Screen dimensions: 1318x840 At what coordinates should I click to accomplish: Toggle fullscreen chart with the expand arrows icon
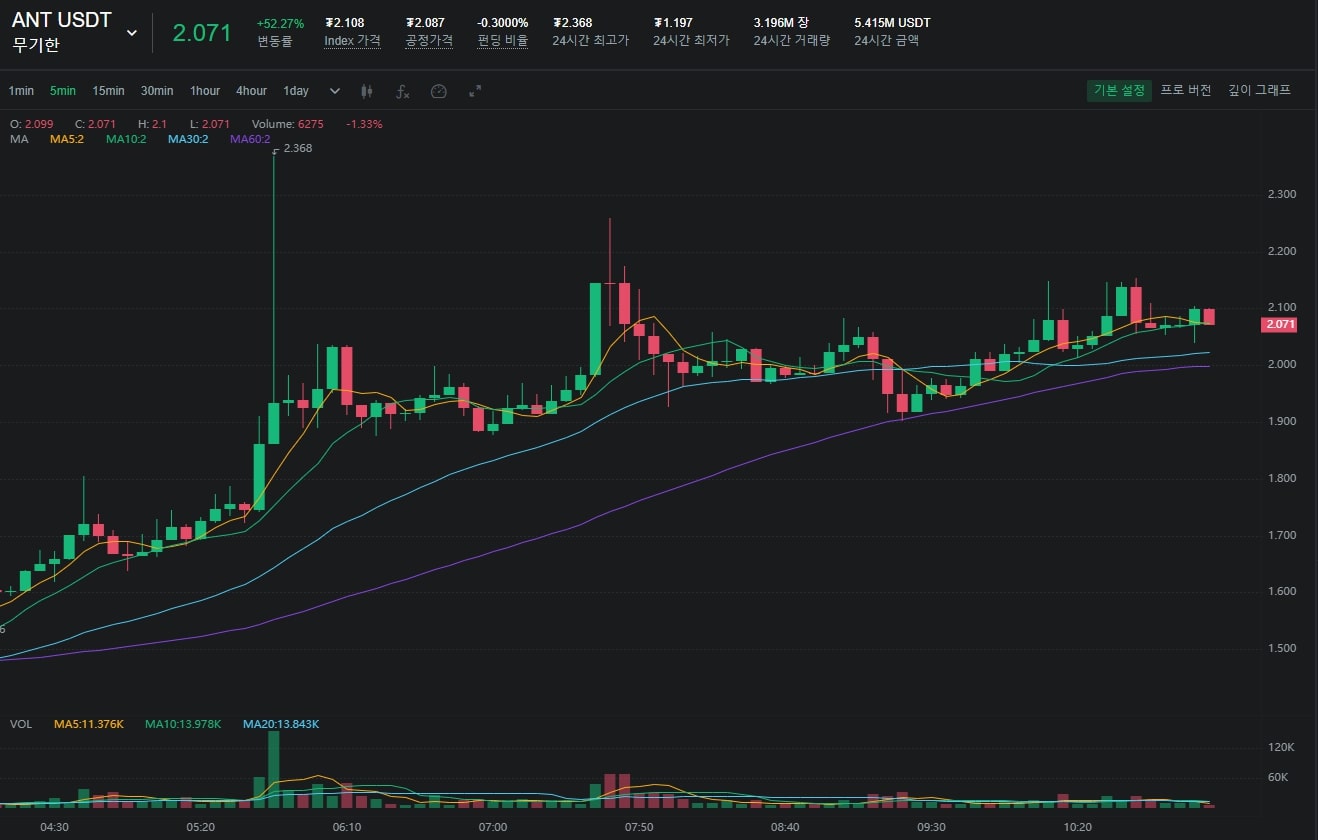click(475, 91)
